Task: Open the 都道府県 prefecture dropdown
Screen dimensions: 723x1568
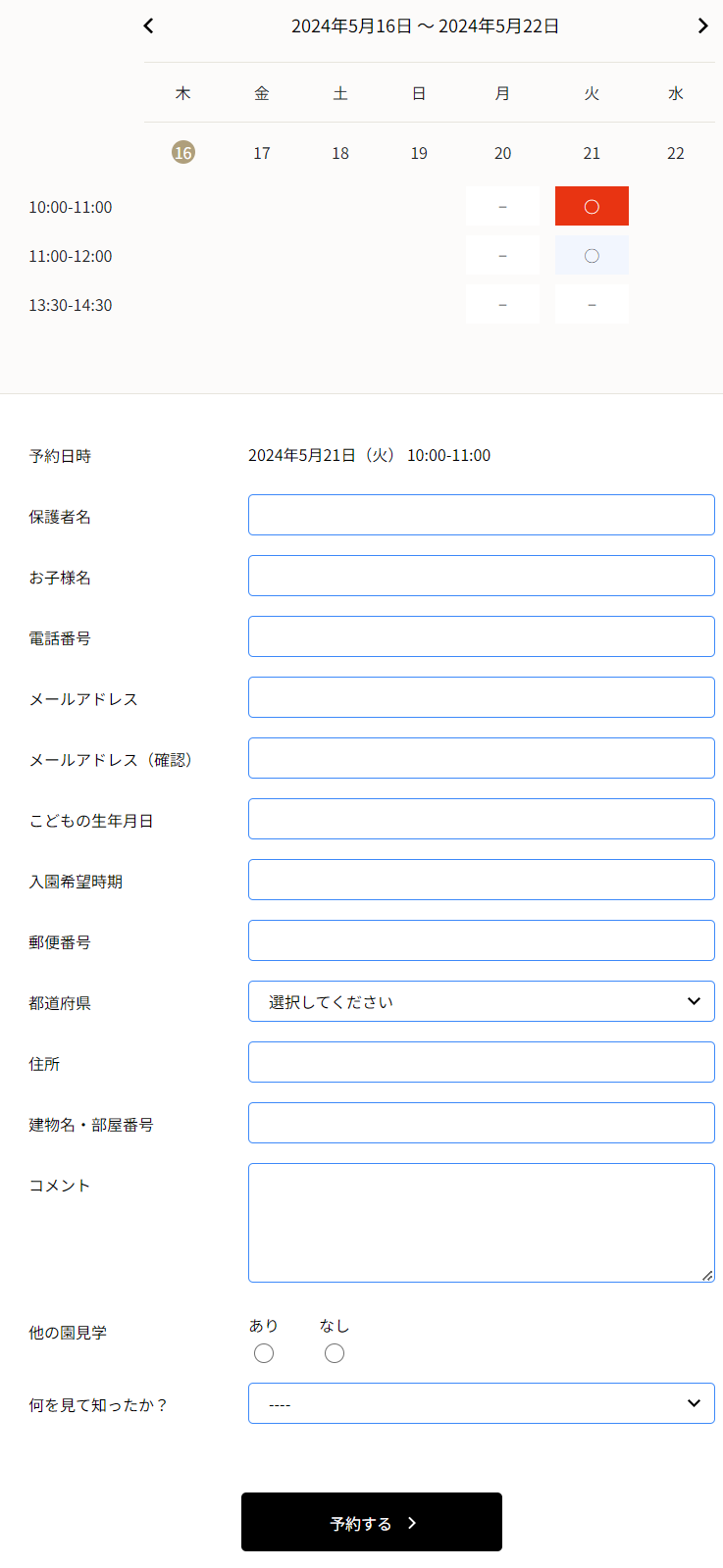Action: coord(481,1001)
